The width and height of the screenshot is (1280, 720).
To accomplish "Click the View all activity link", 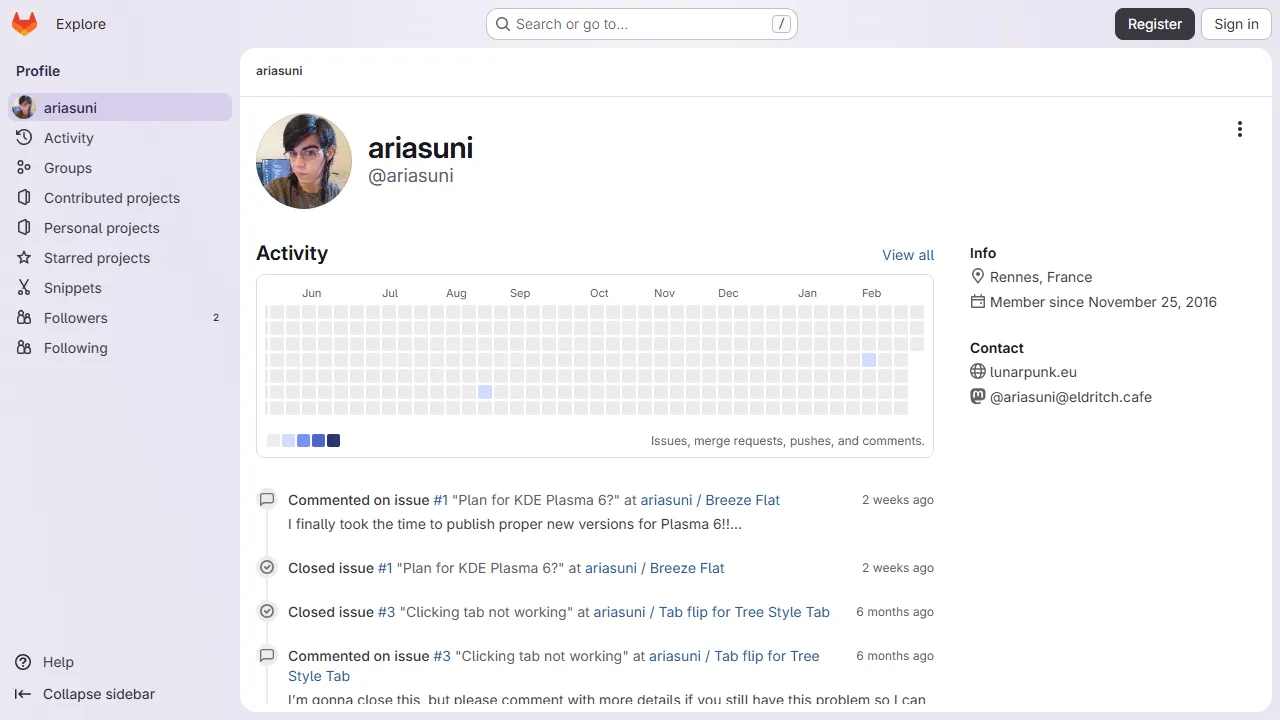I will [x=907, y=255].
